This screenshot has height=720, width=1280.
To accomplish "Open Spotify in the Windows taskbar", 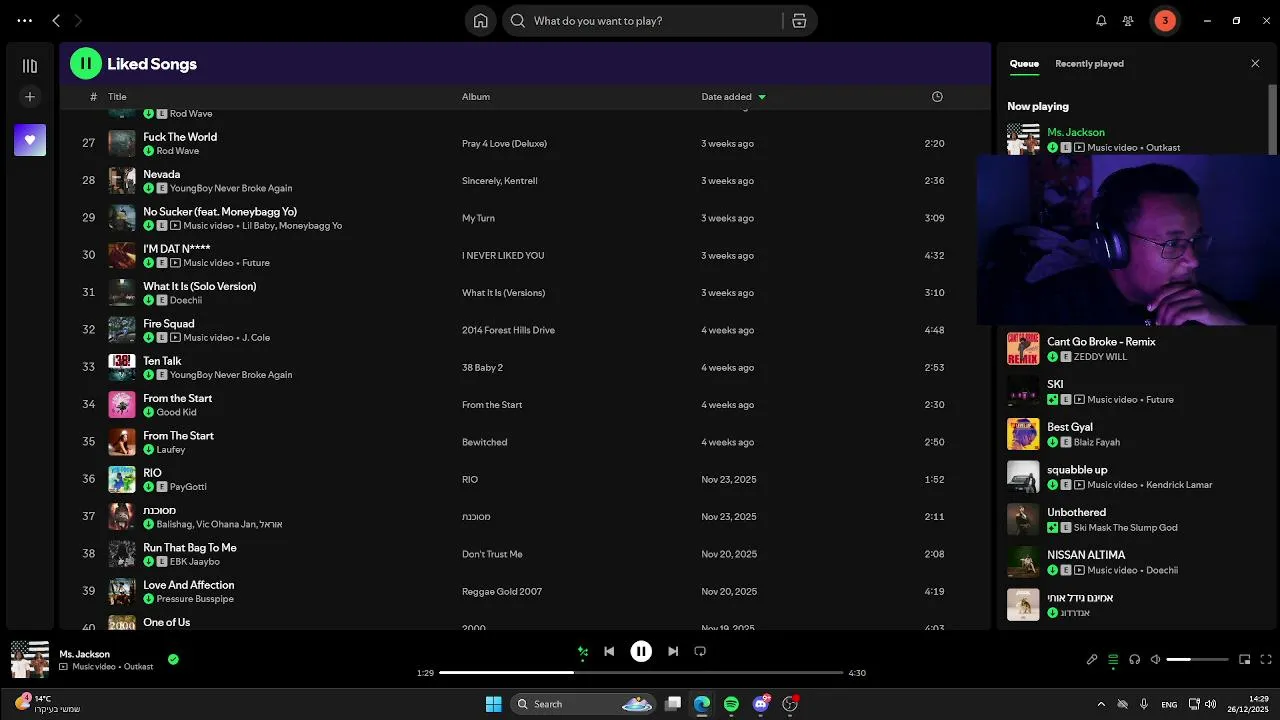I will point(731,704).
